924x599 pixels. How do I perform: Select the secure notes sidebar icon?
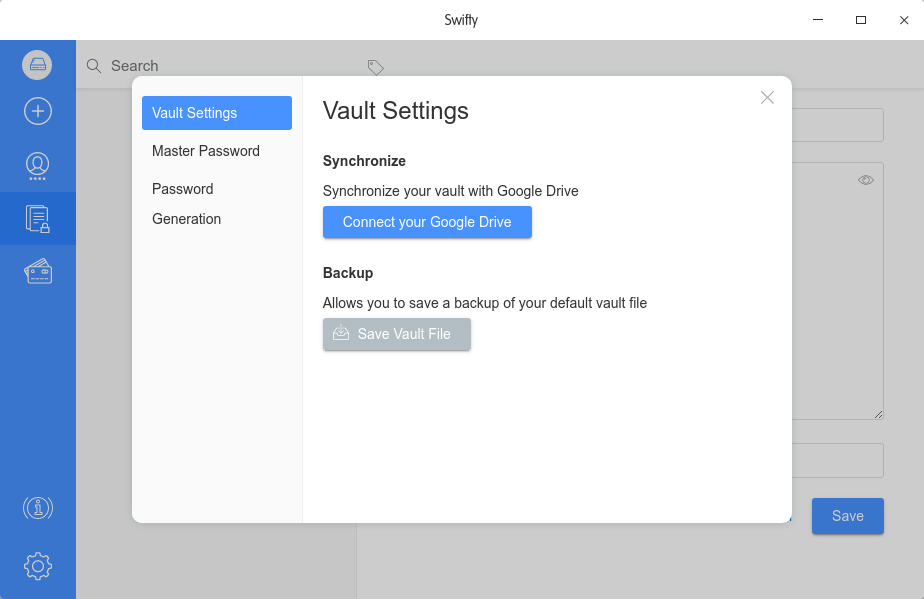click(x=37, y=218)
